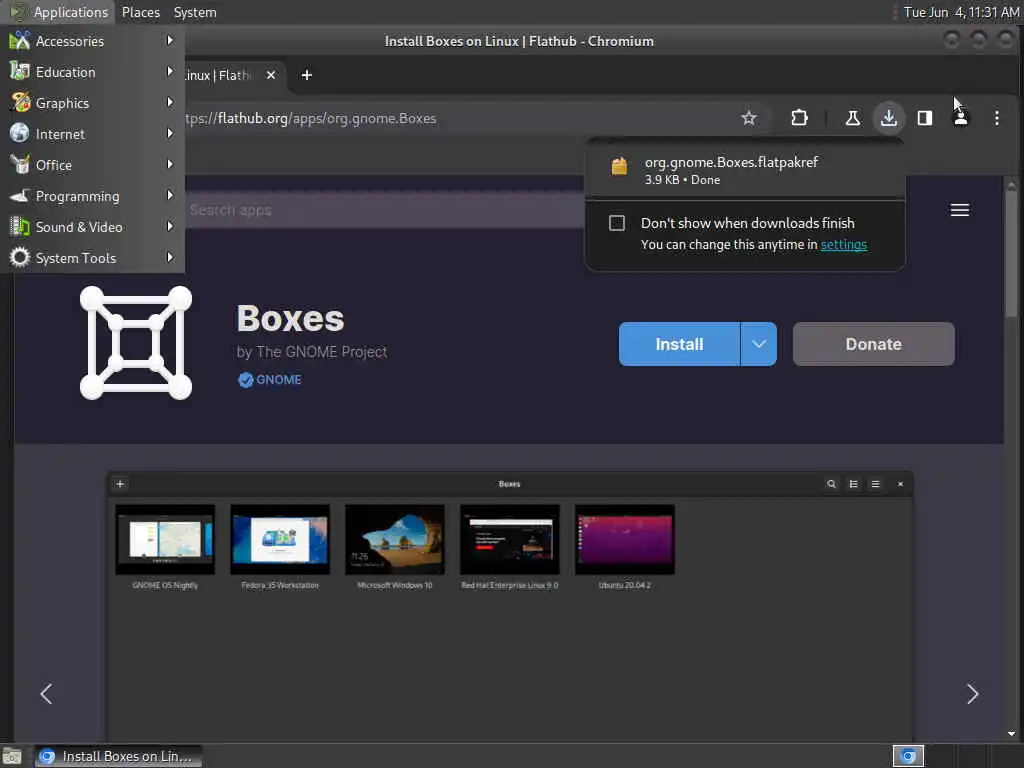Open the System menu

click(x=195, y=12)
